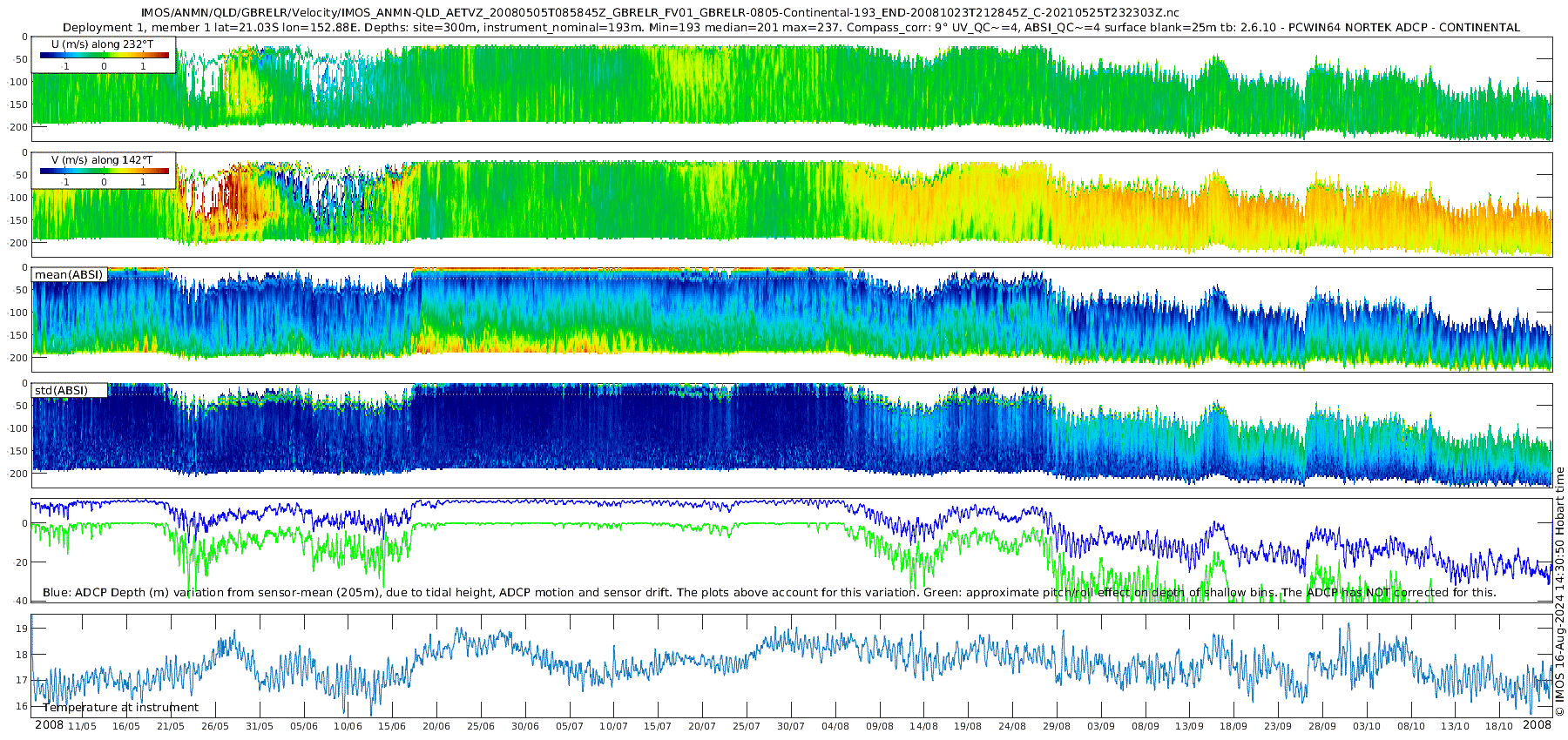The width and height of the screenshot is (1568, 740).
Task: Click the 03/10 date tick label
Action: pyautogui.click(x=1367, y=726)
